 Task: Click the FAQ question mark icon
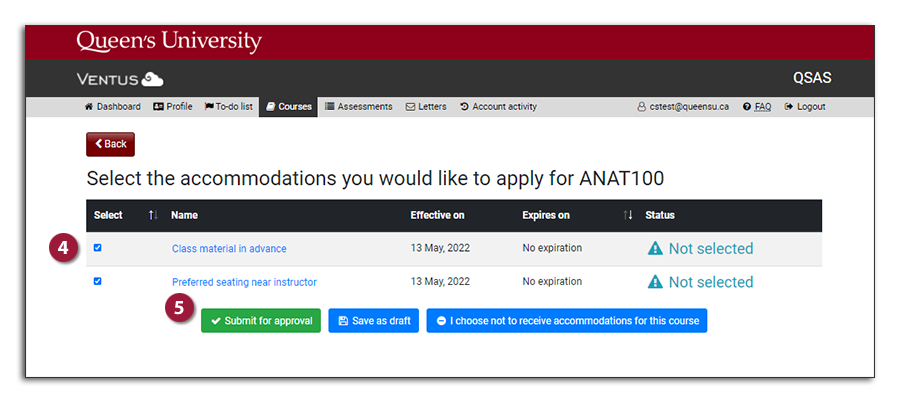[747, 107]
